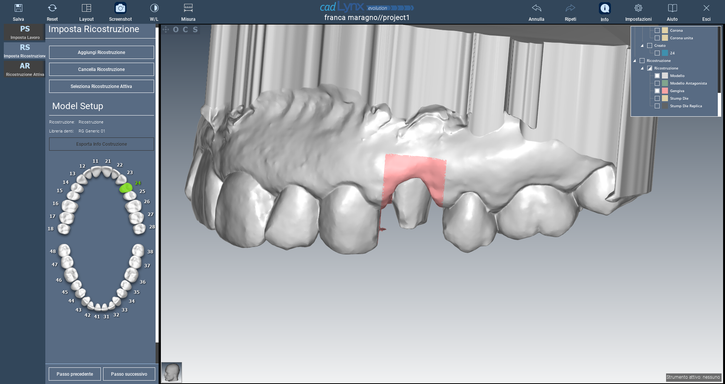The image size is (725, 384).
Task: Switch to the PS Imposta Lavoro tab
Action: coord(25,32)
